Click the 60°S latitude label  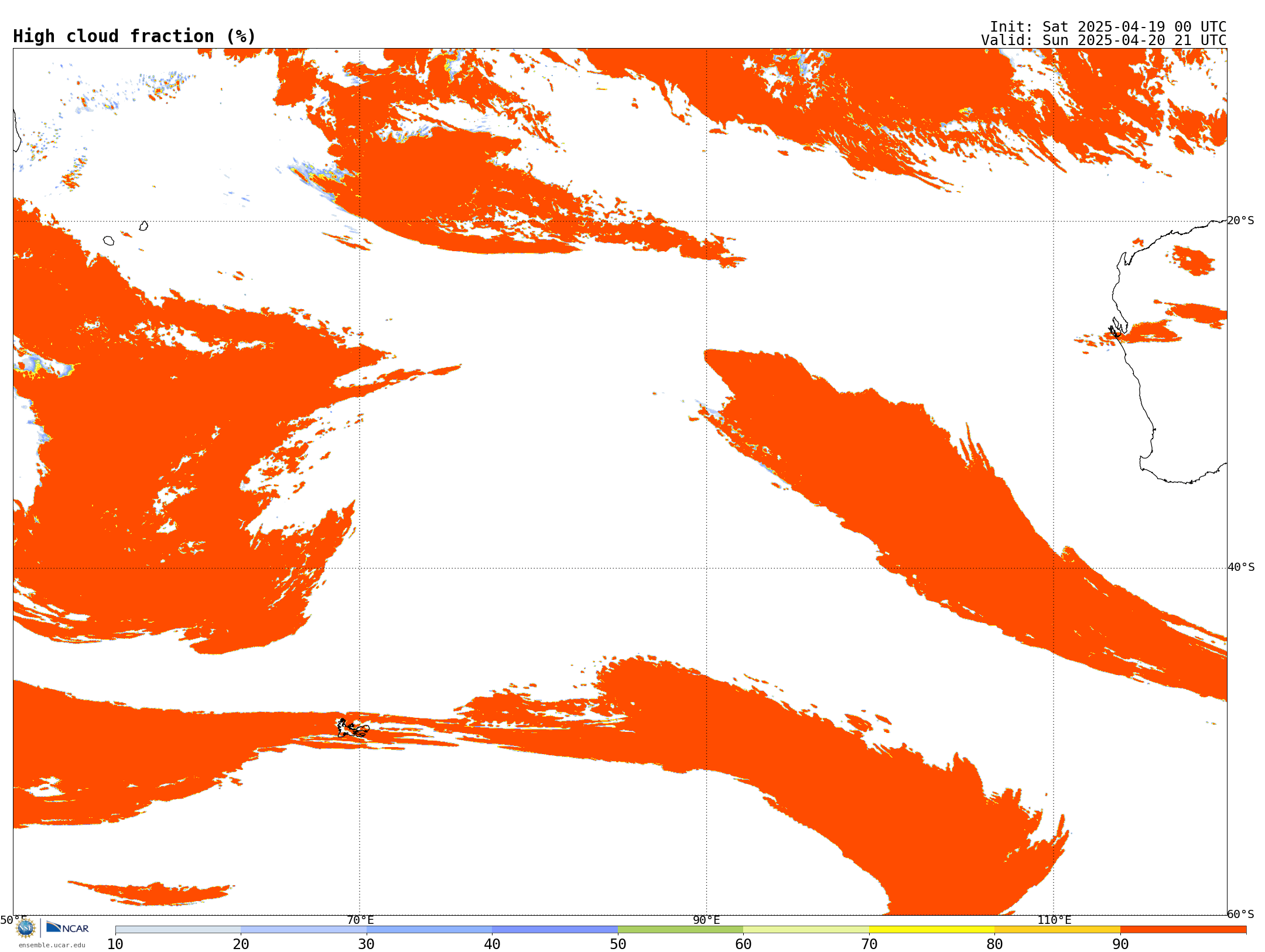pos(1241,914)
